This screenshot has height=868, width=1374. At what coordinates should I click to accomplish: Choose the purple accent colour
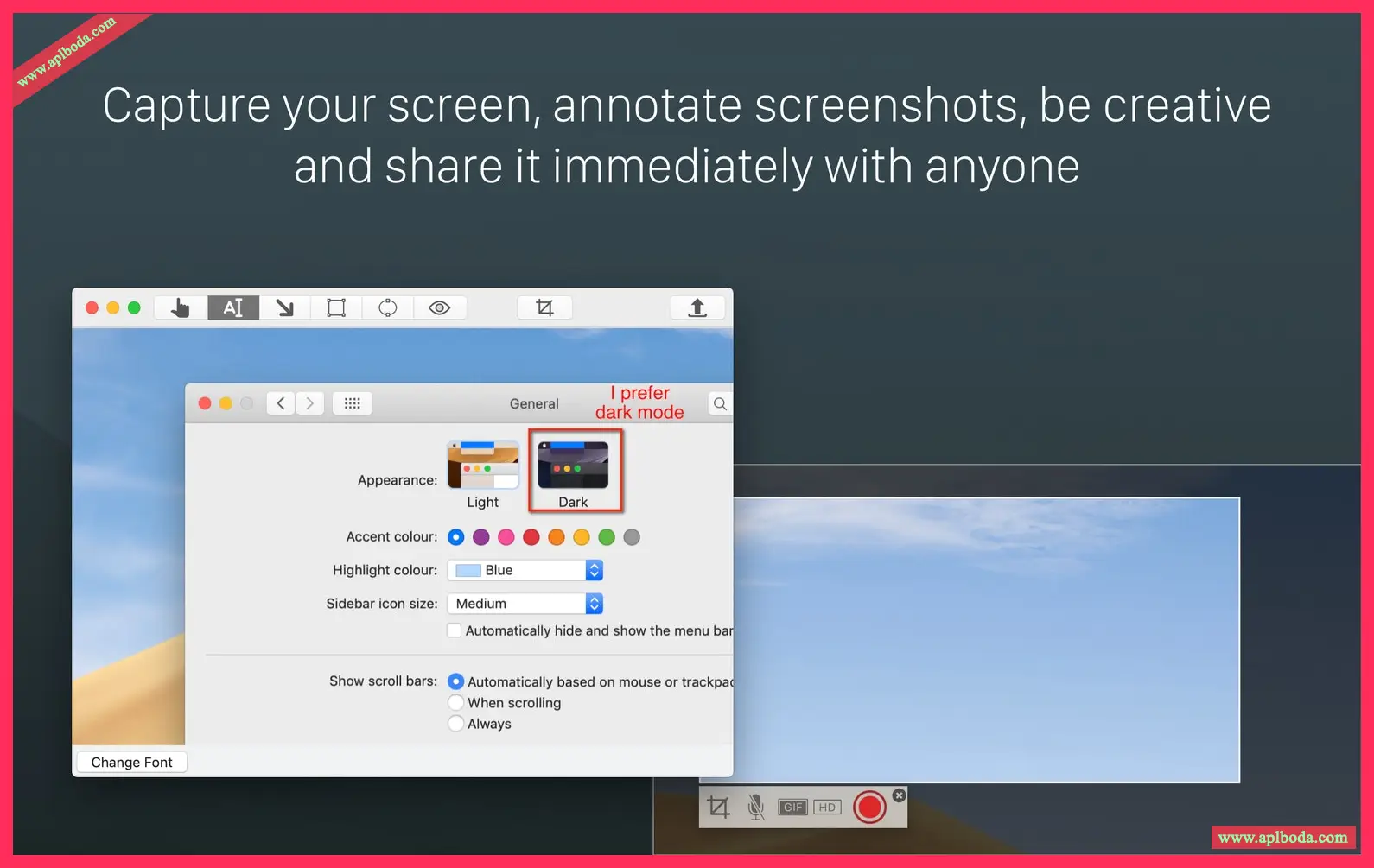click(481, 537)
